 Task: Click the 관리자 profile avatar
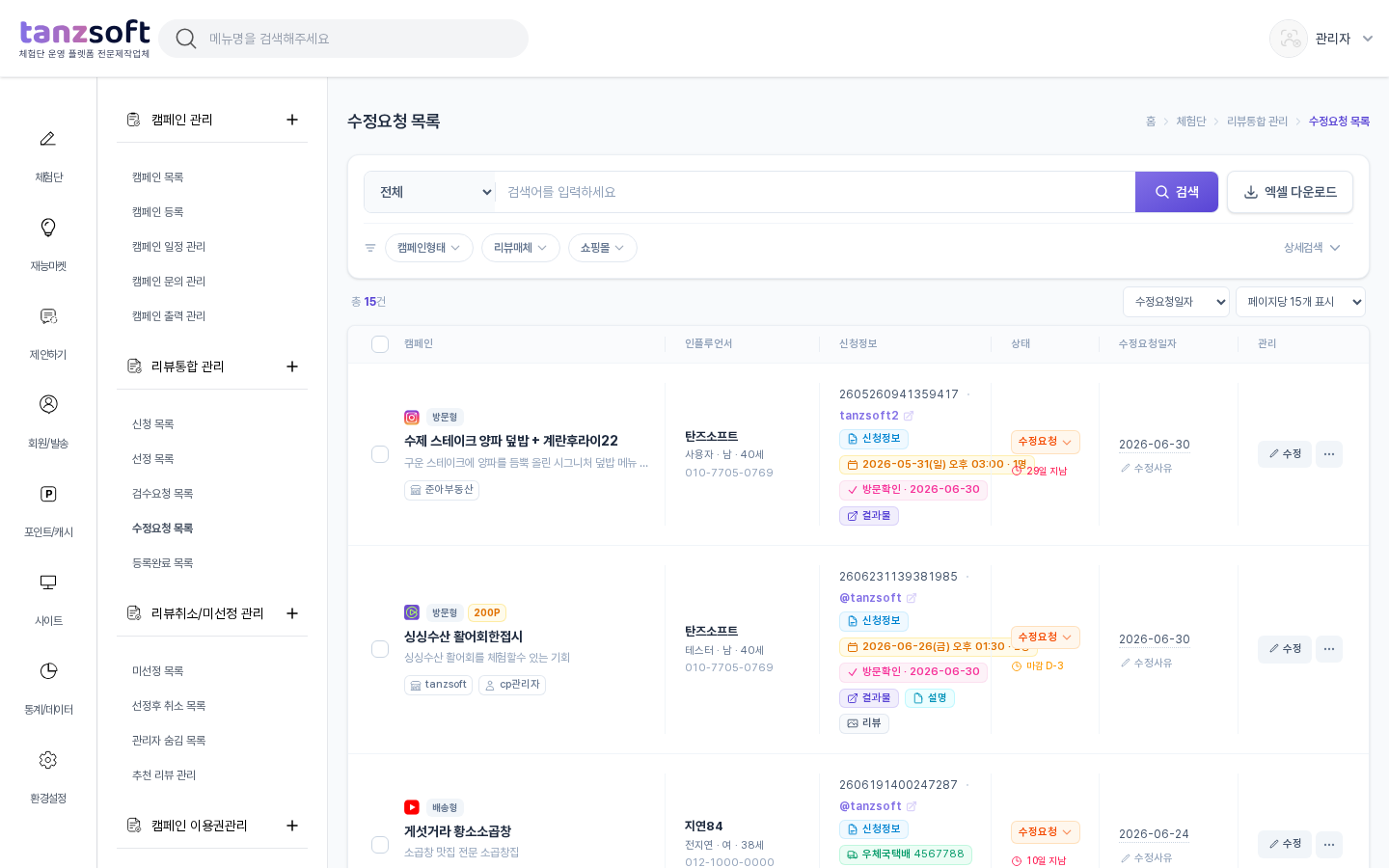tap(1289, 39)
